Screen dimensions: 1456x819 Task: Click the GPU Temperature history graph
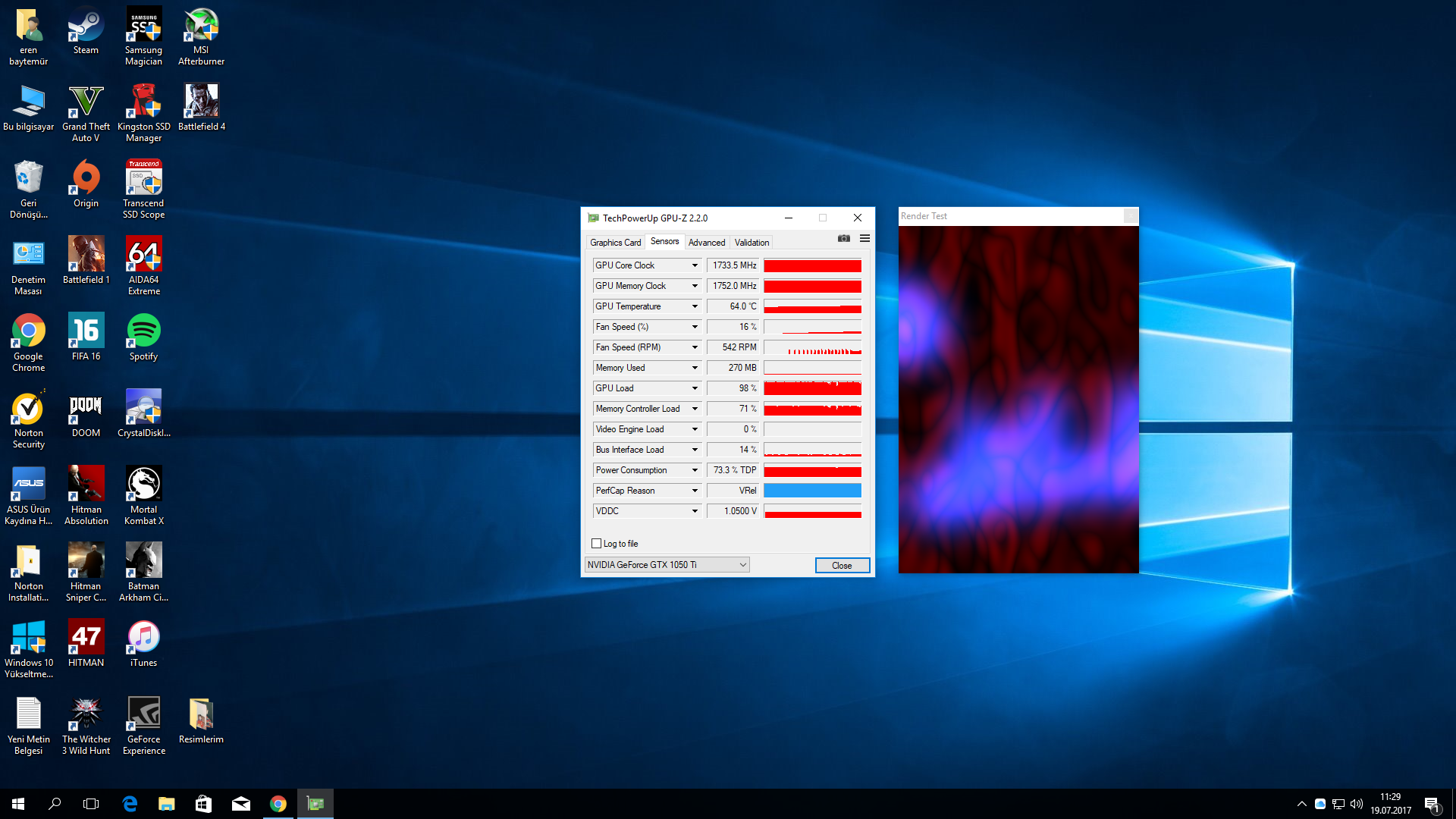[x=812, y=306]
